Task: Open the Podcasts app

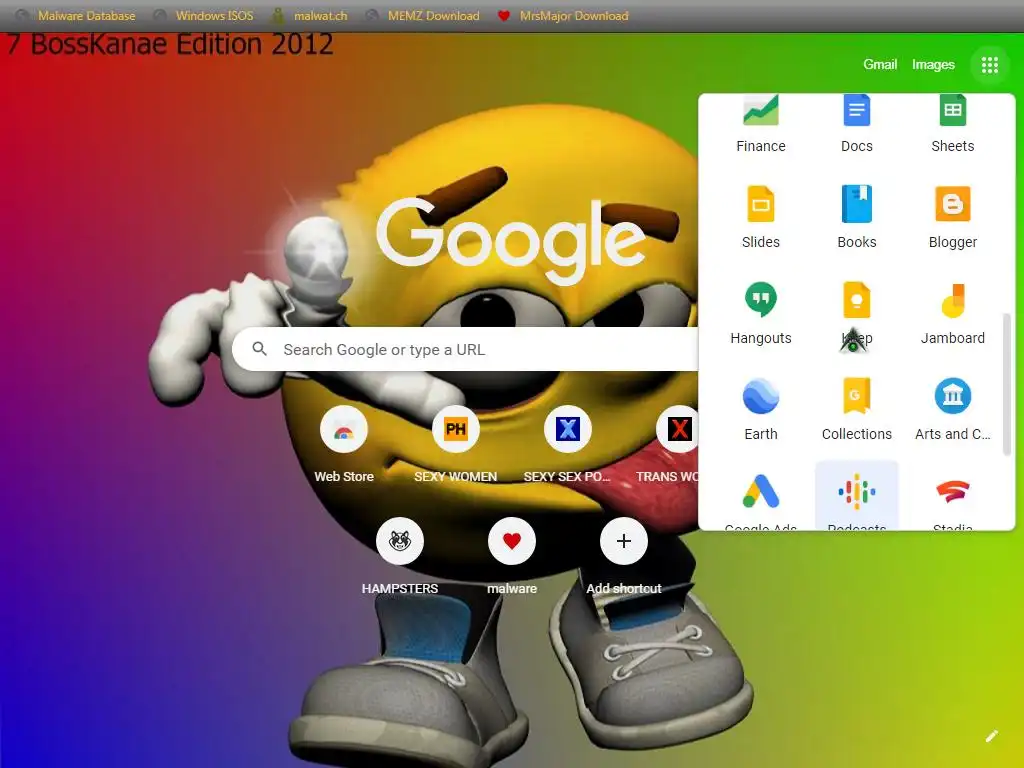Action: (x=856, y=496)
